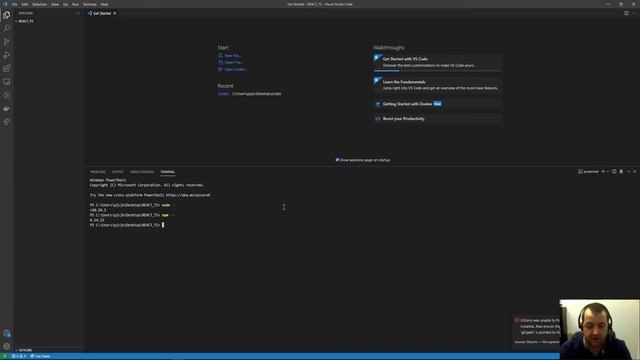Kill the terminal with trash icon
640x360 pixels.
(621, 172)
